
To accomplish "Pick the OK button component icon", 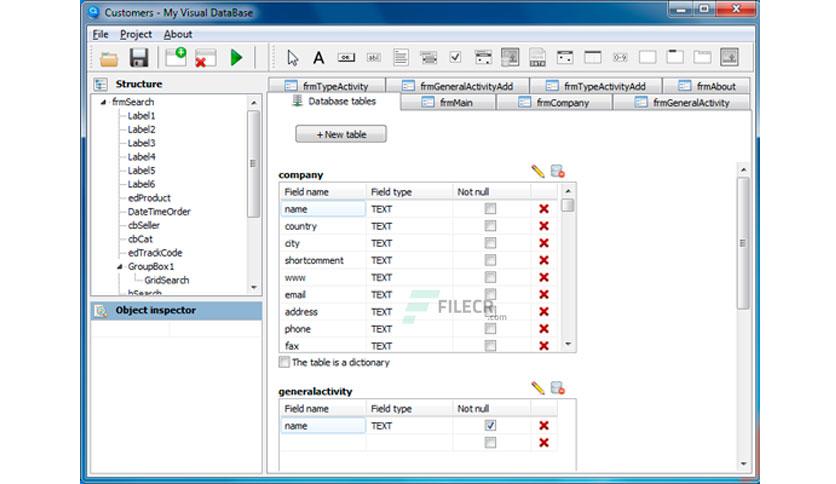I will [346, 57].
